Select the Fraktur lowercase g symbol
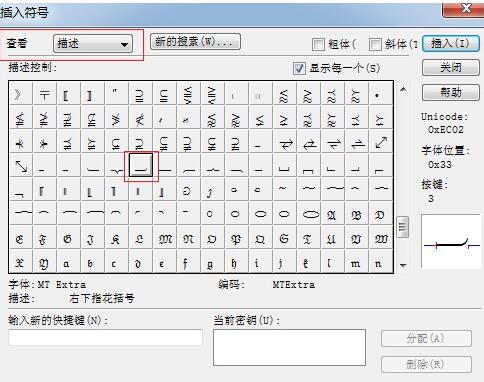Viewport: 484px width, 382px height. click(x=212, y=262)
